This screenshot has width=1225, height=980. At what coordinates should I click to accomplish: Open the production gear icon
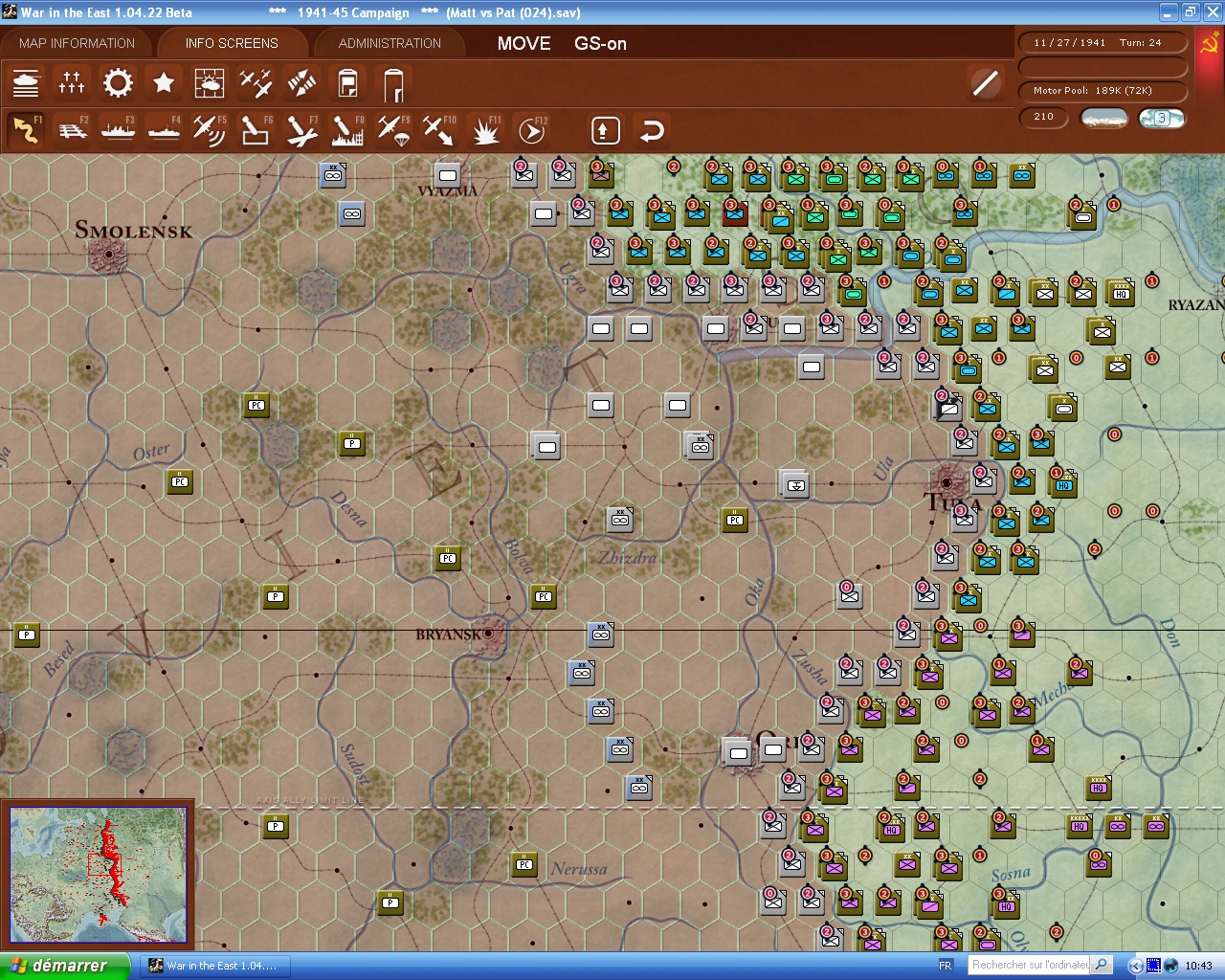click(118, 84)
